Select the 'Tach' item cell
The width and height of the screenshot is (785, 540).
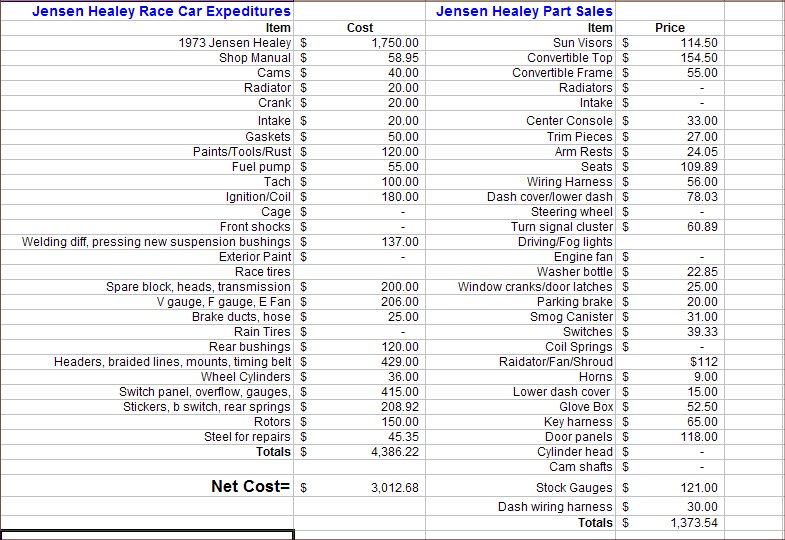tap(147, 182)
